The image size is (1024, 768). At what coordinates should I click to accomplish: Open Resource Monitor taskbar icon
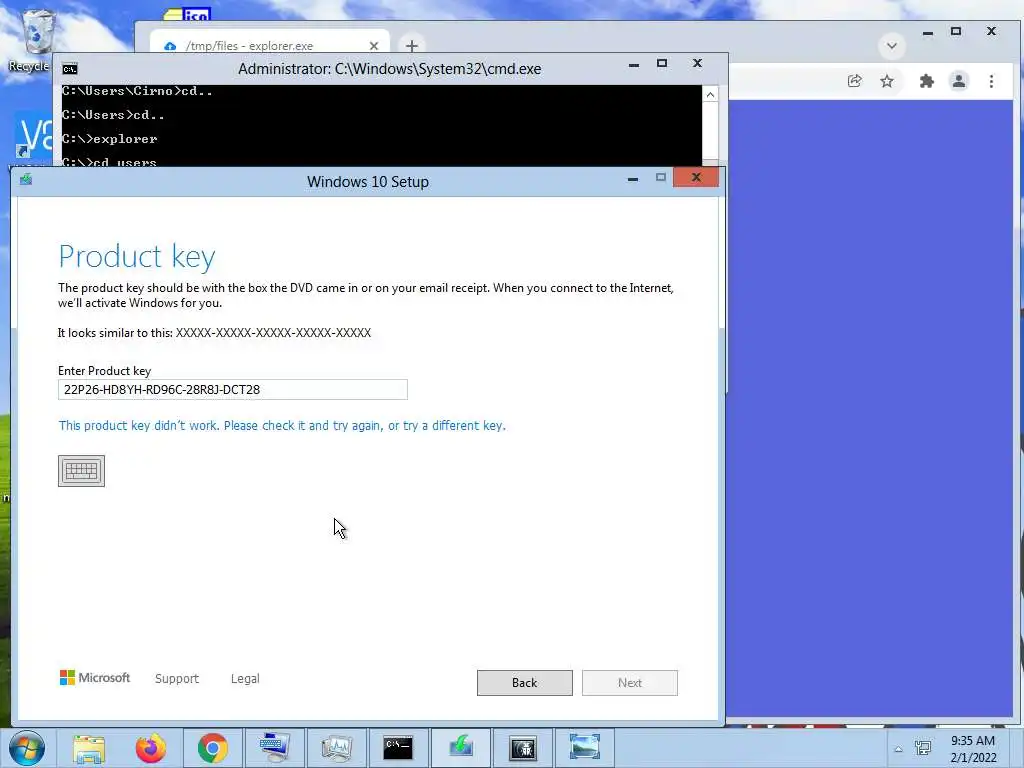tap(336, 748)
